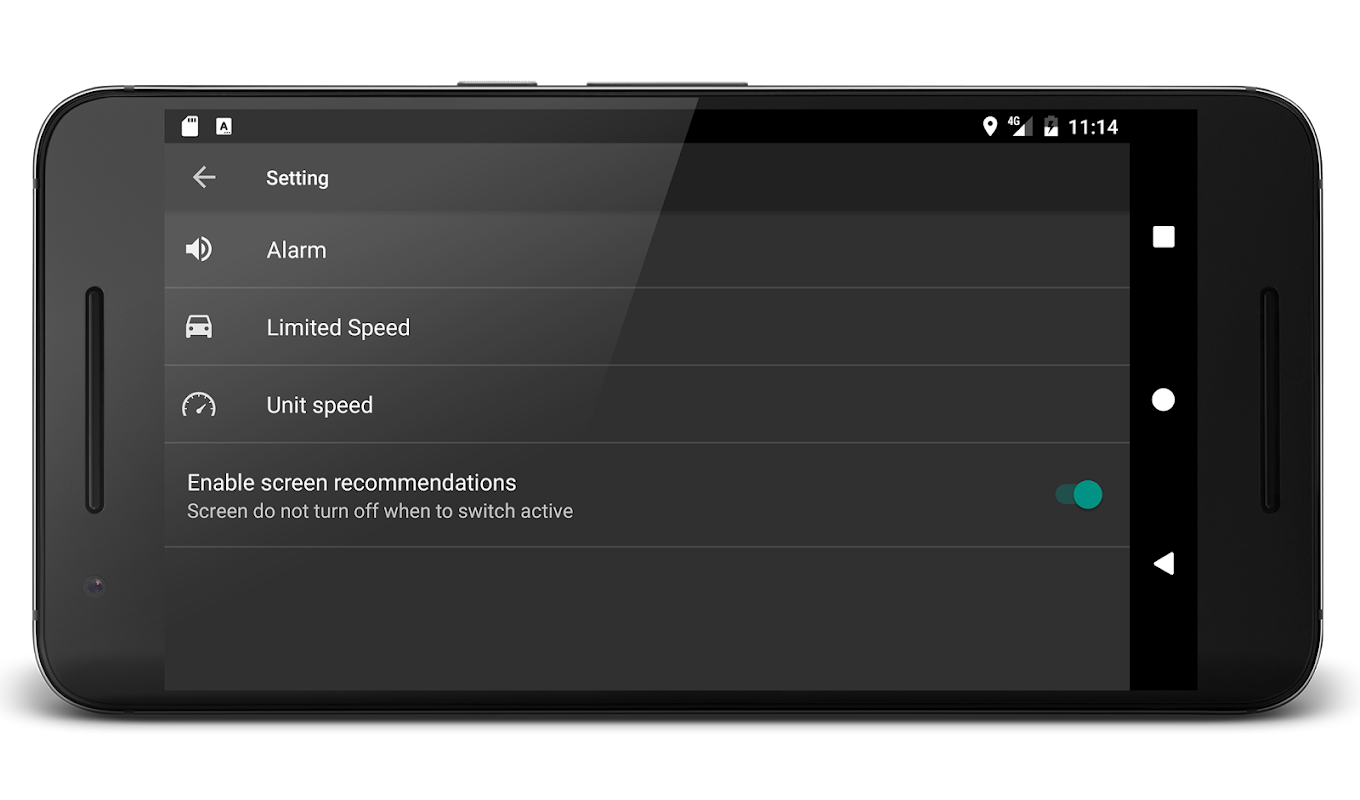
Task: Disable the screen recommendations switch
Action: (1079, 494)
